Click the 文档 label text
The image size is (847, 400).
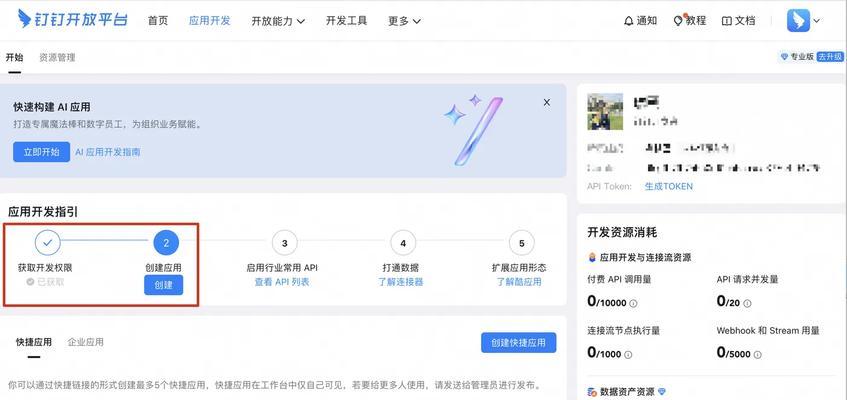click(x=745, y=21)
